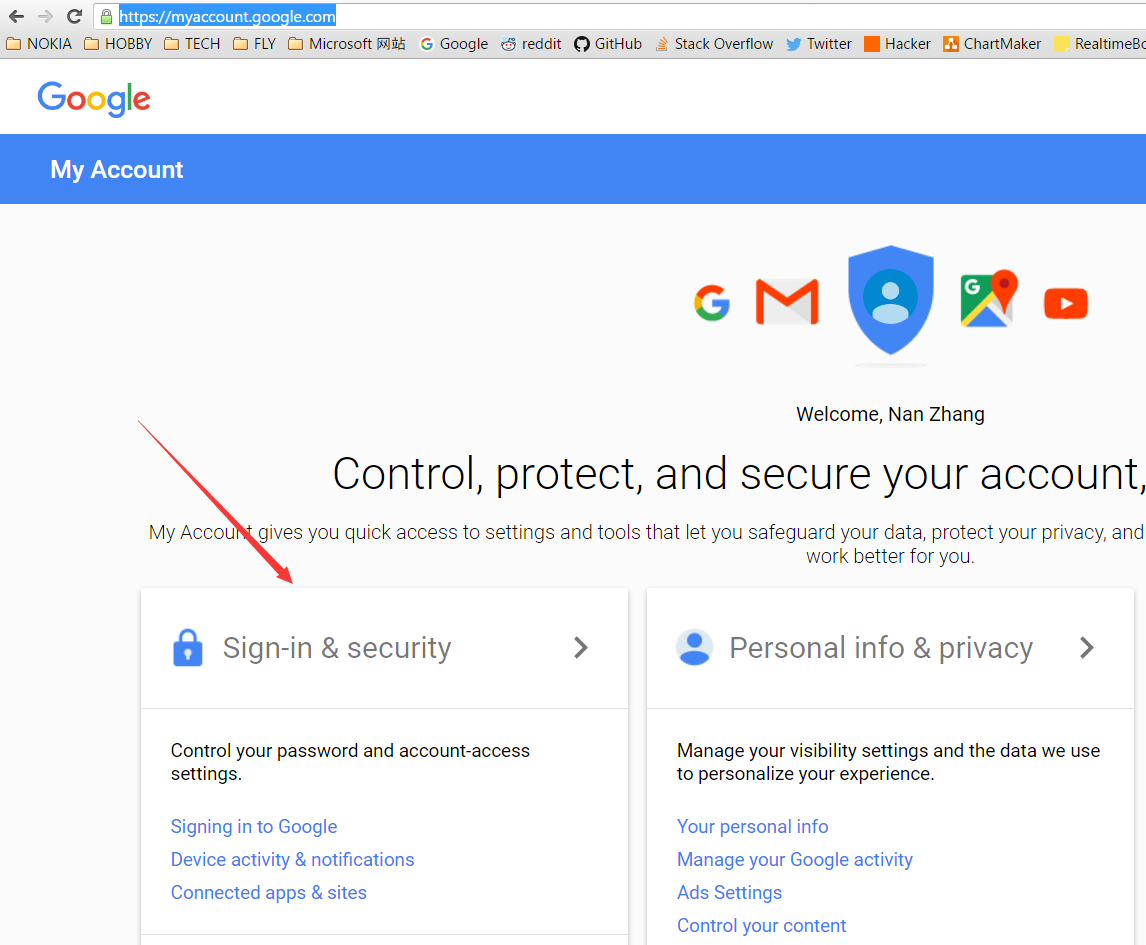Open Device activity & notifications link
The height and width of the screenshot is (945, 1146).
click(x=292, y=860)
